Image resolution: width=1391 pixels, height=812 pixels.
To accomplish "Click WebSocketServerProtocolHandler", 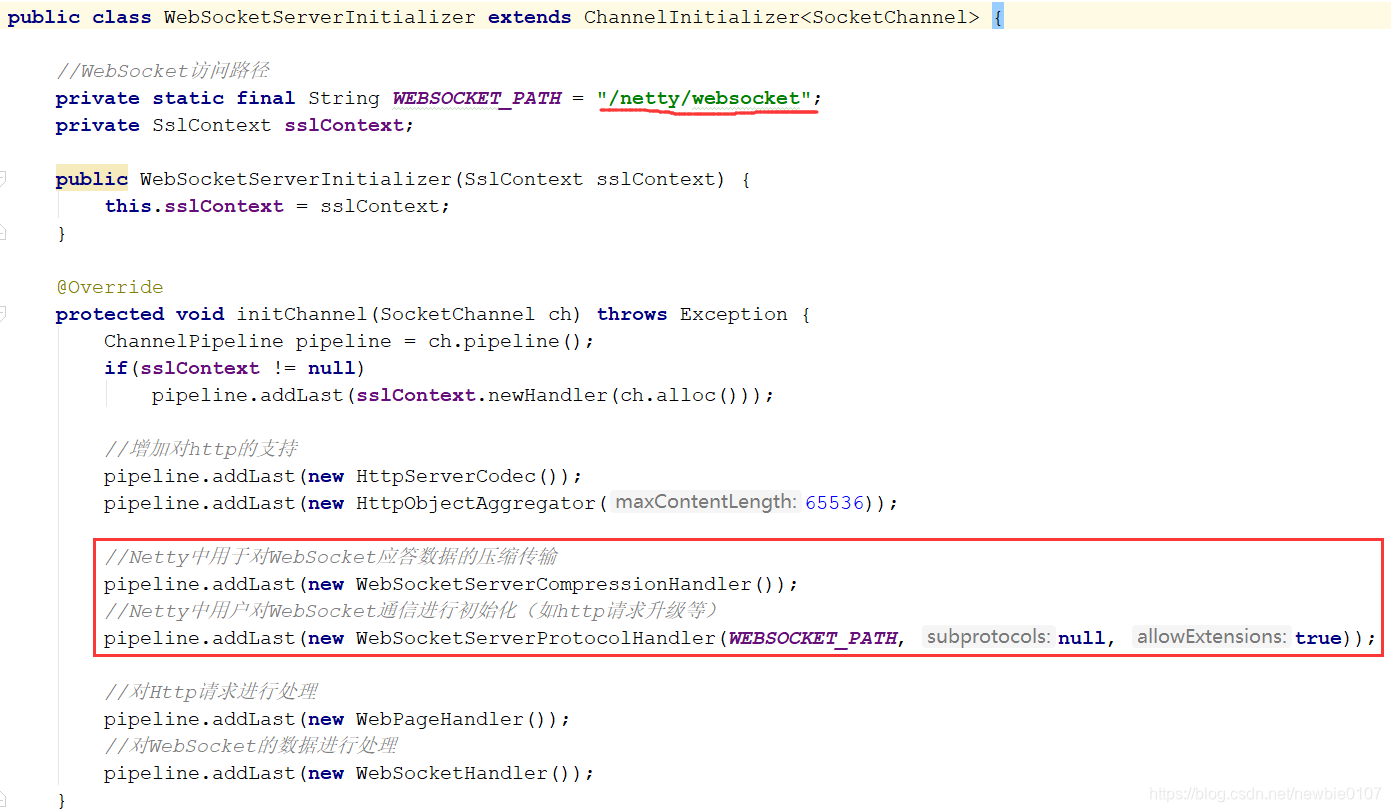I will [536, 638].
